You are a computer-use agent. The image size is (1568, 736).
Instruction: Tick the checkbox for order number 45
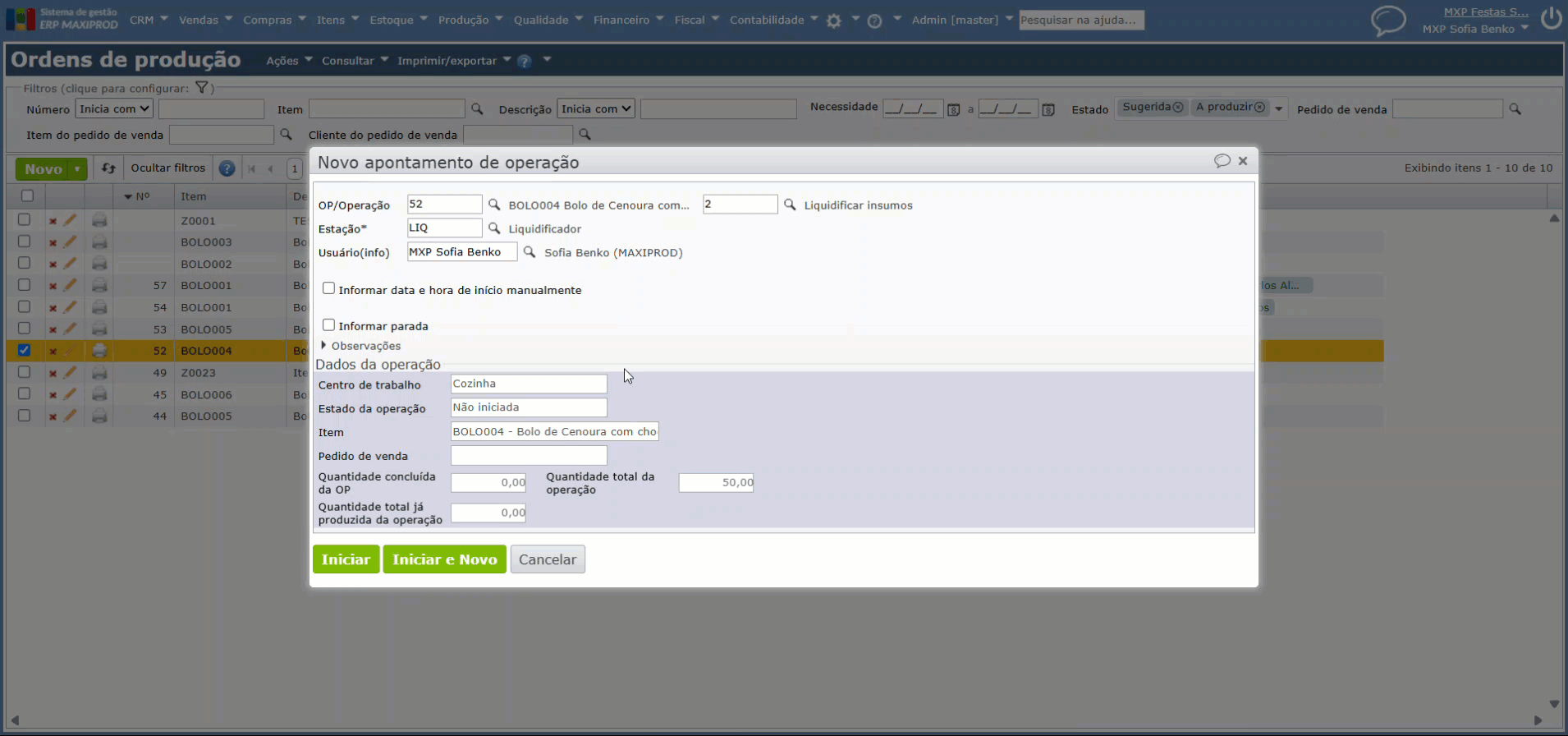pyautogui.click(x=24, y=393)
